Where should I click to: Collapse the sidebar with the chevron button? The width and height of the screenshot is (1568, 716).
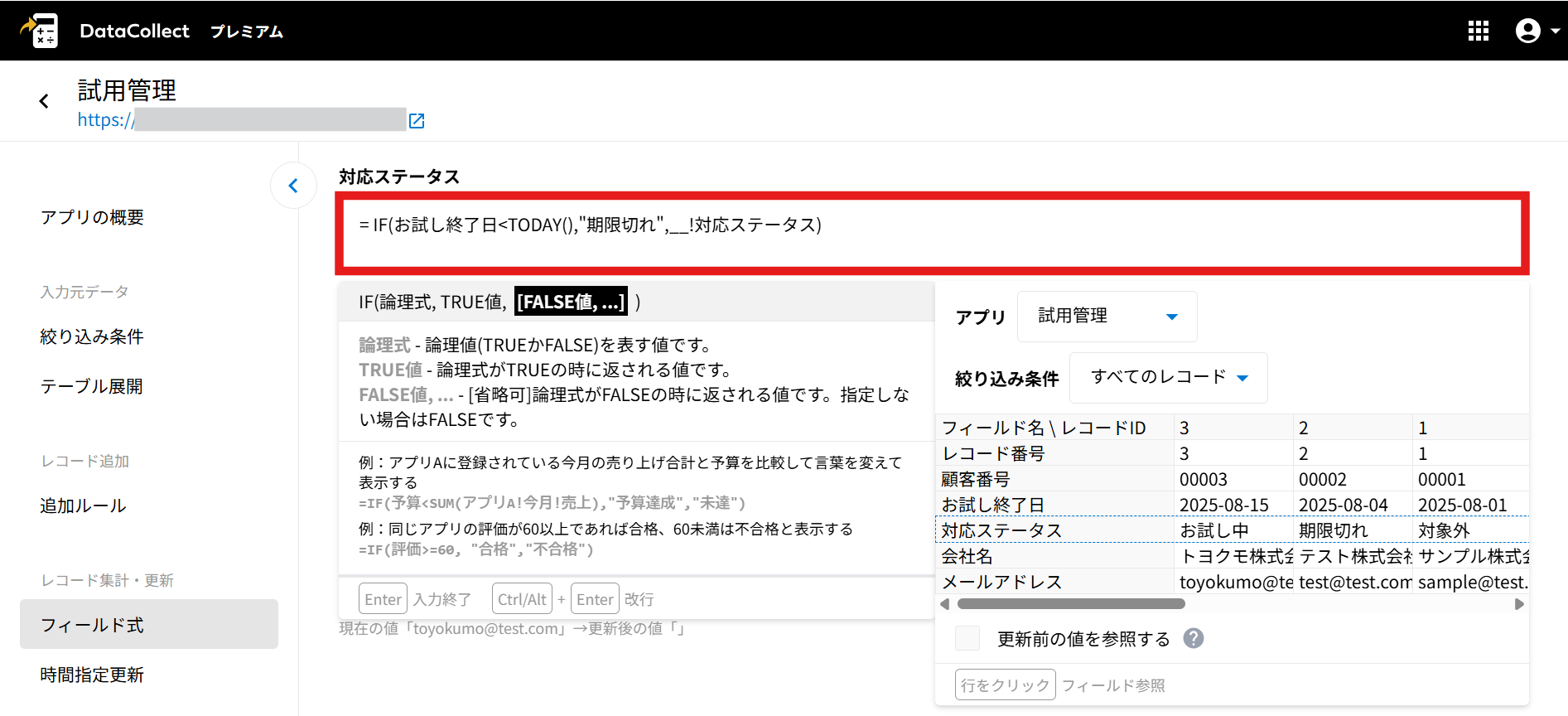(293, 186)
